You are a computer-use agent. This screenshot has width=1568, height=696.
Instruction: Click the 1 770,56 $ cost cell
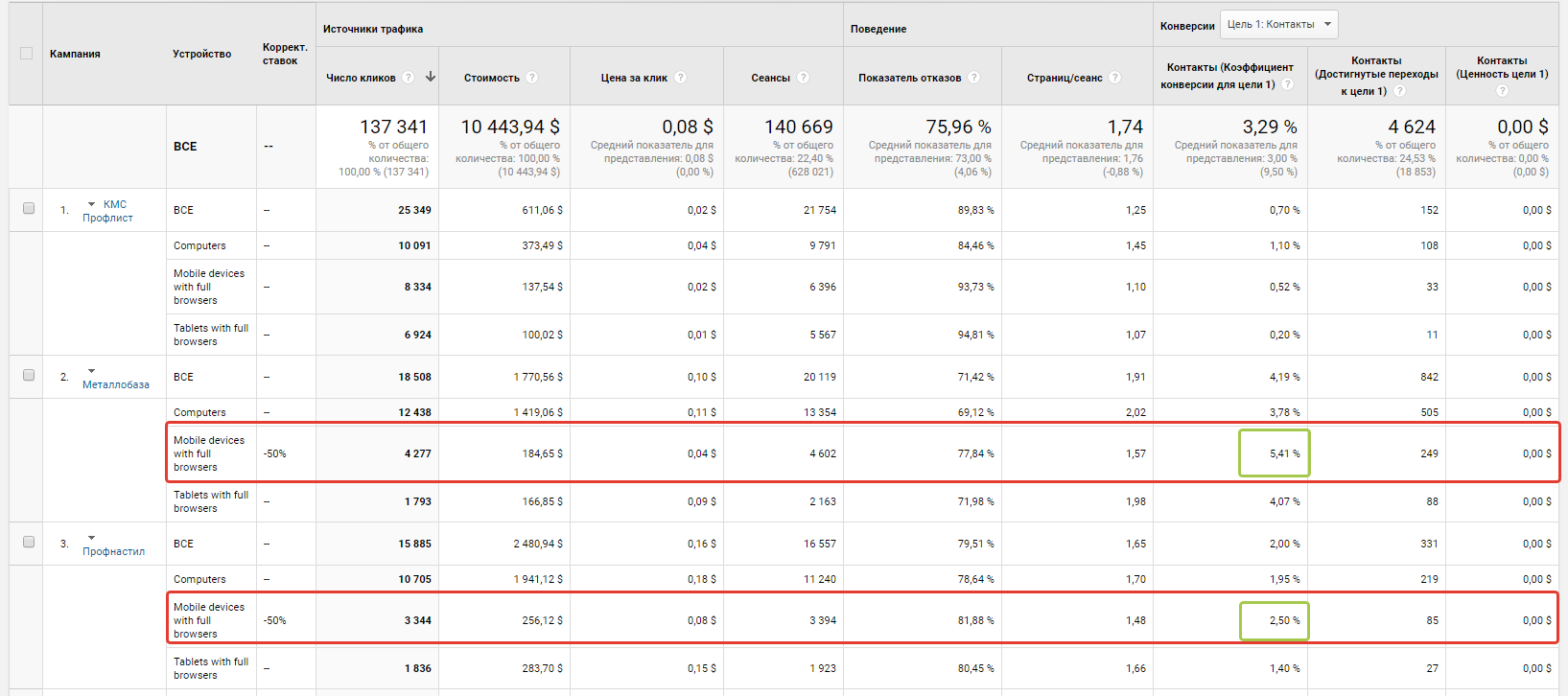(x=538, y=377)
